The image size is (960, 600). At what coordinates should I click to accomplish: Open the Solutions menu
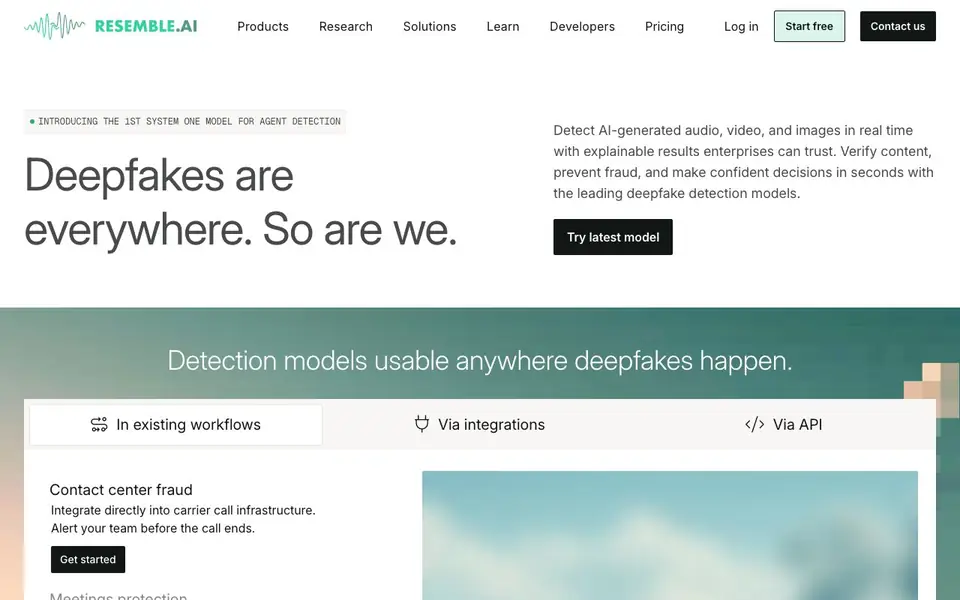click(x=429, y=26)
